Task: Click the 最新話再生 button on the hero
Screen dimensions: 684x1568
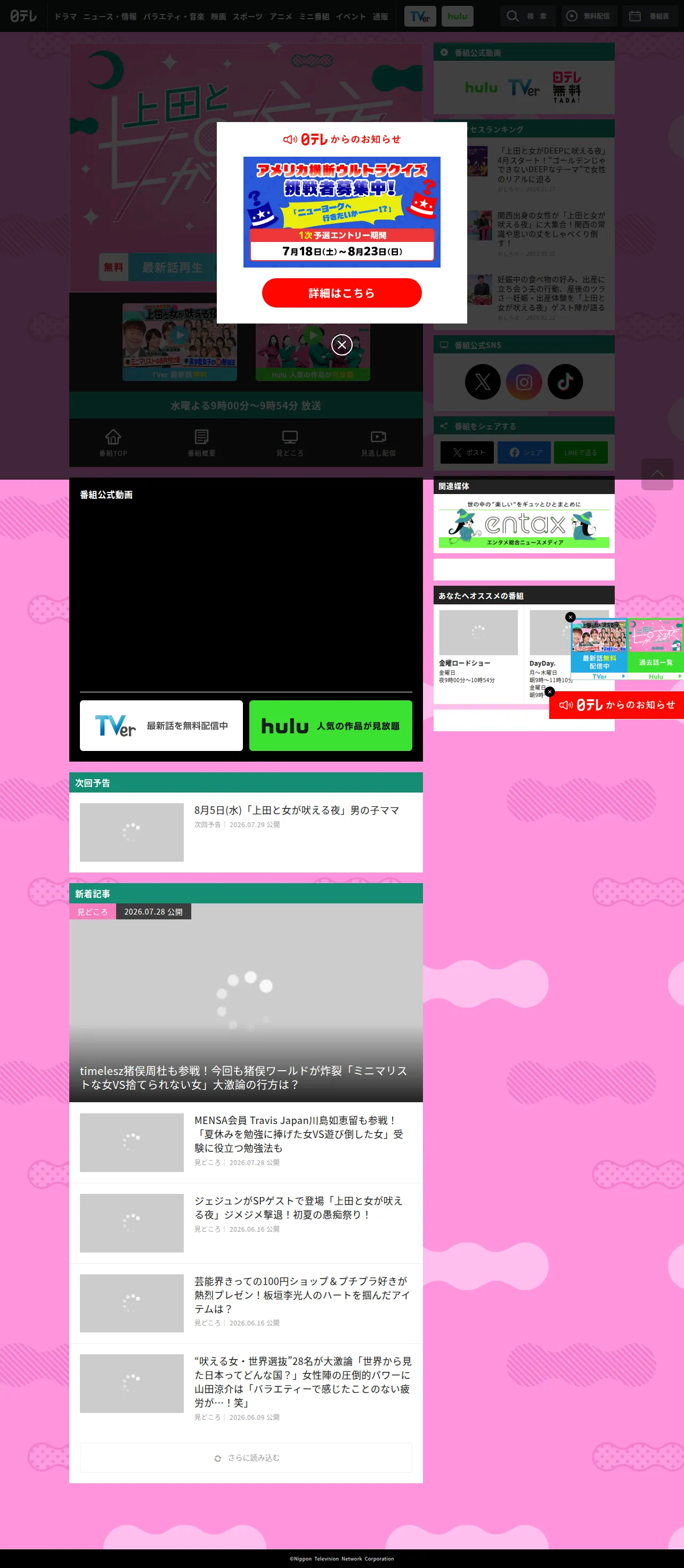Action: (x=158, y=267)
